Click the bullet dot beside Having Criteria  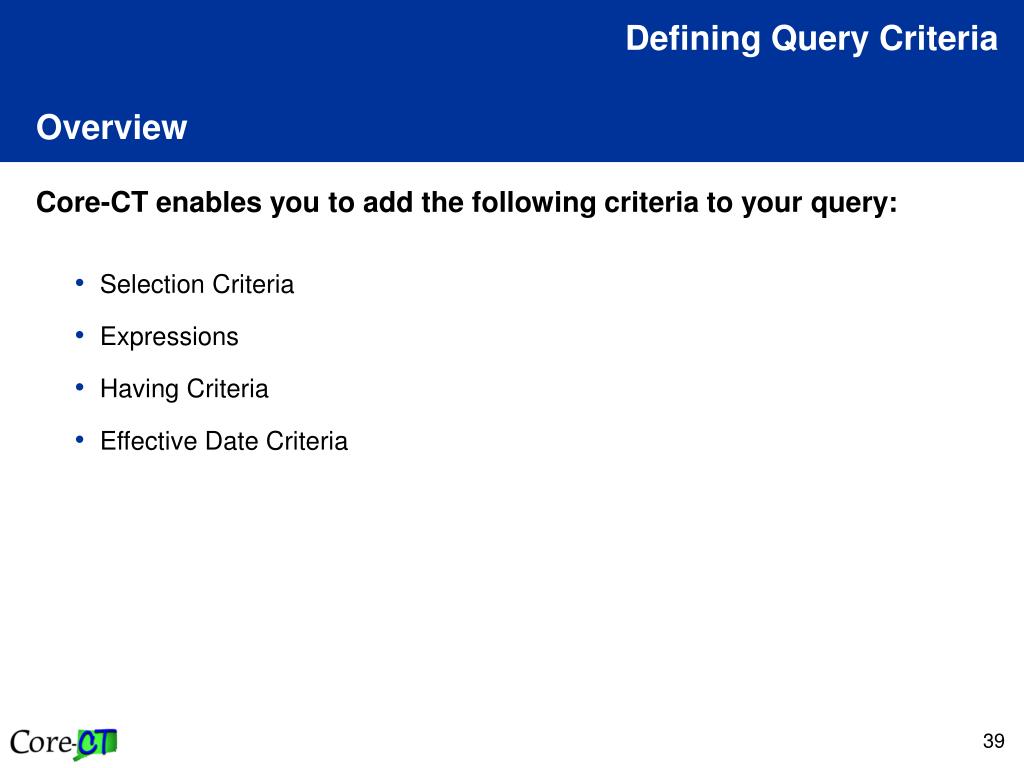pos(80,387)
